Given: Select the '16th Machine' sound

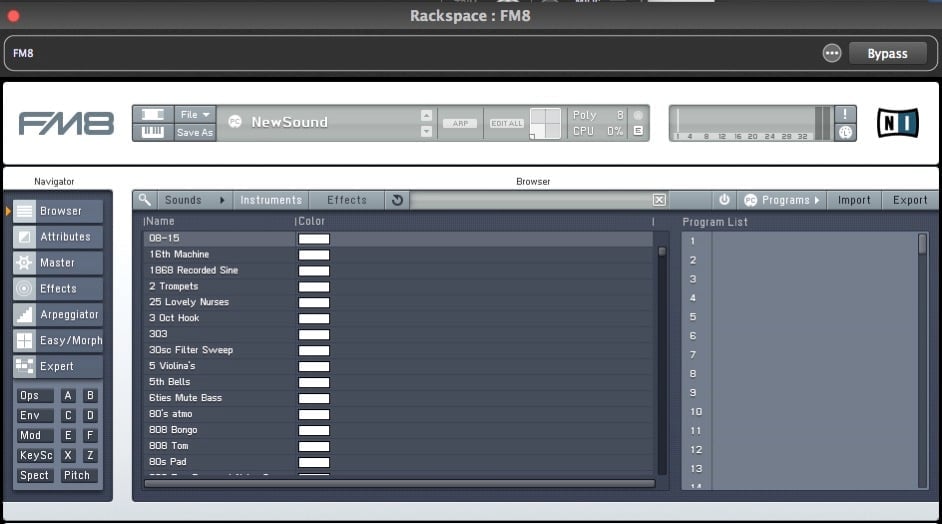Looking at the screenshot, I should (398, 254).
